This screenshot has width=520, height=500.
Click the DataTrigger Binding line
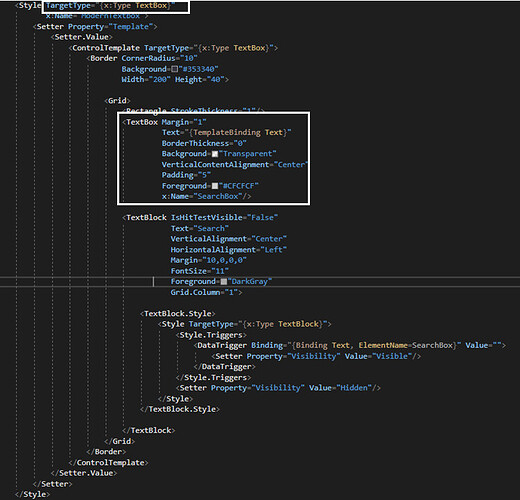coord(350,345)
